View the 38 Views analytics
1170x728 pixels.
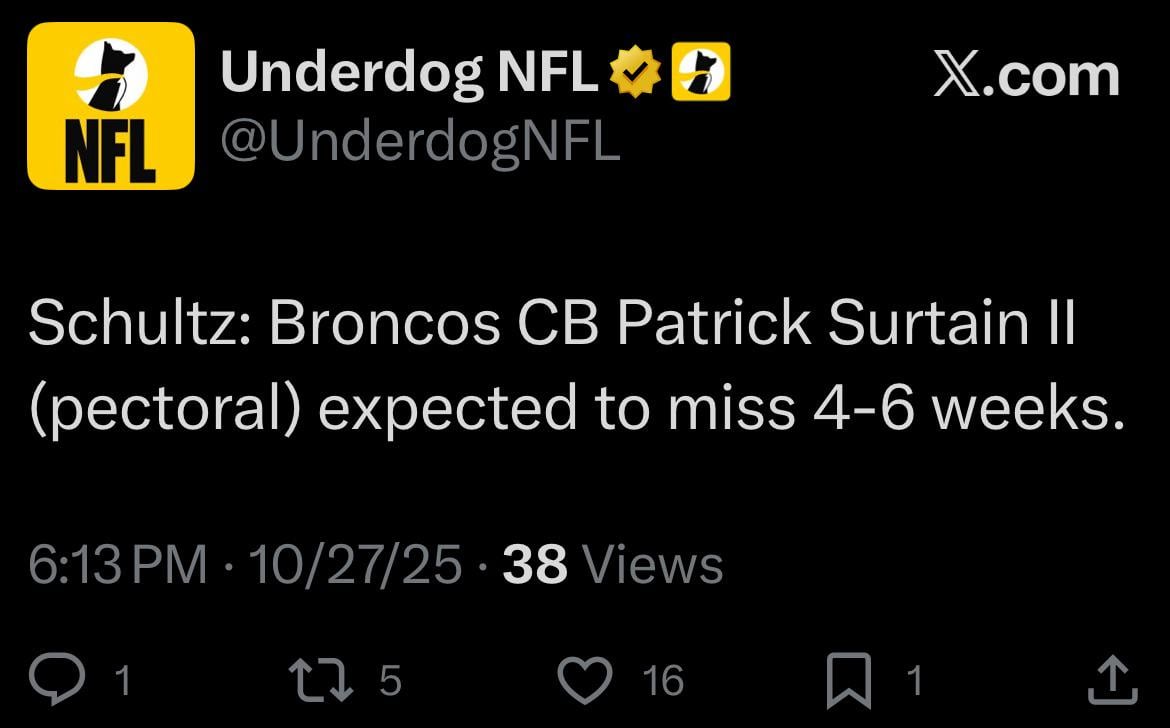[612, 565]
